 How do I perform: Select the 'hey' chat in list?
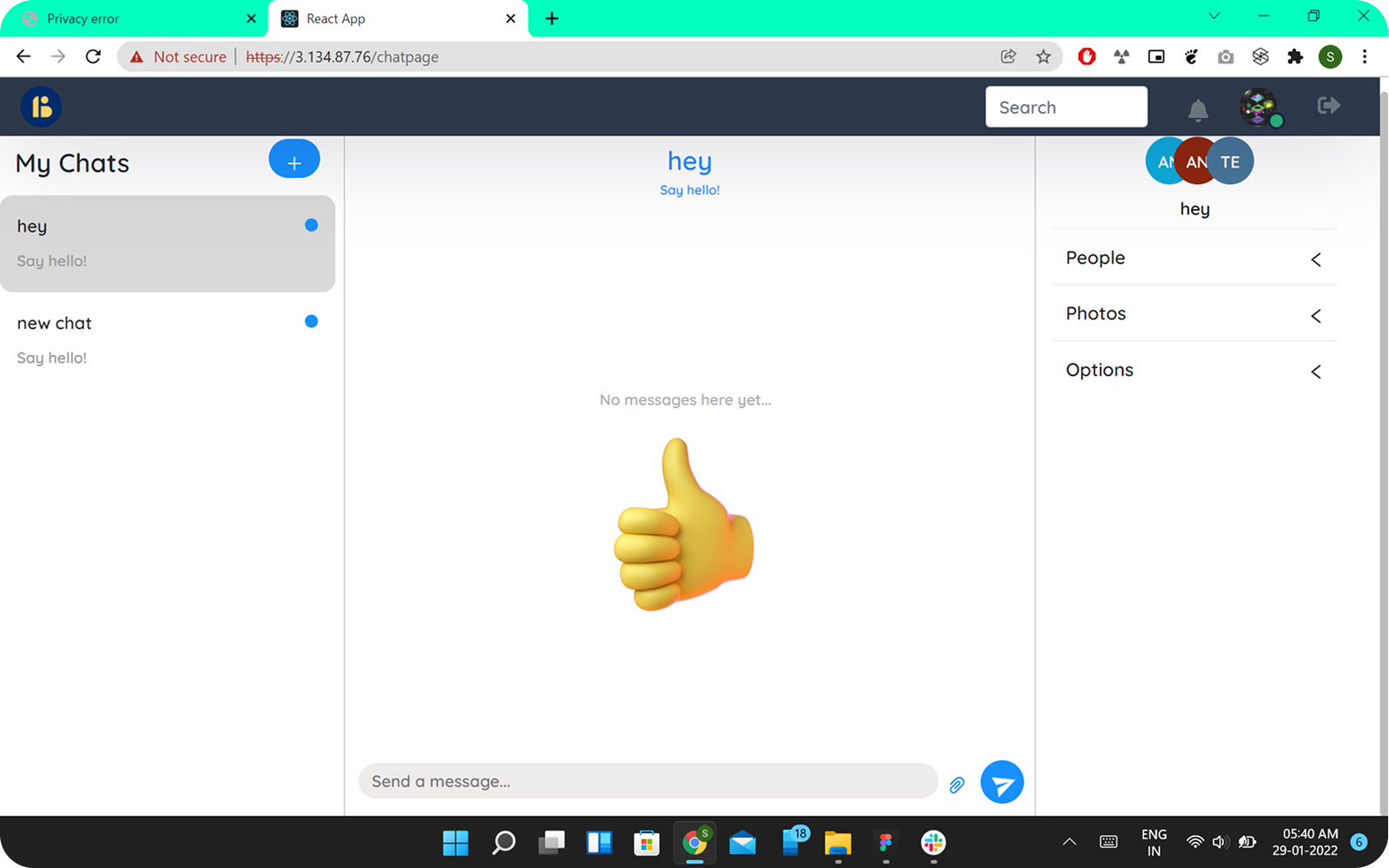(x=165, y=243)
